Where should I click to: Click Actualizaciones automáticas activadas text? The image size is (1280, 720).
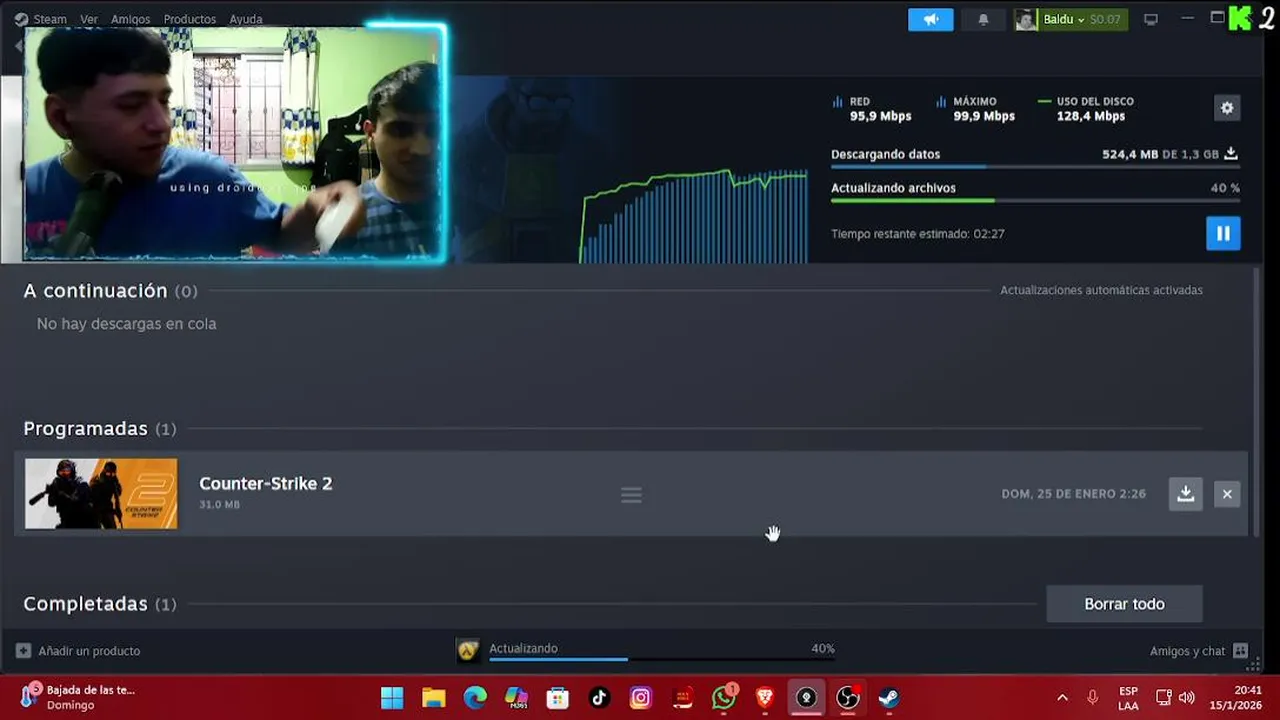tap(1101, 290)
